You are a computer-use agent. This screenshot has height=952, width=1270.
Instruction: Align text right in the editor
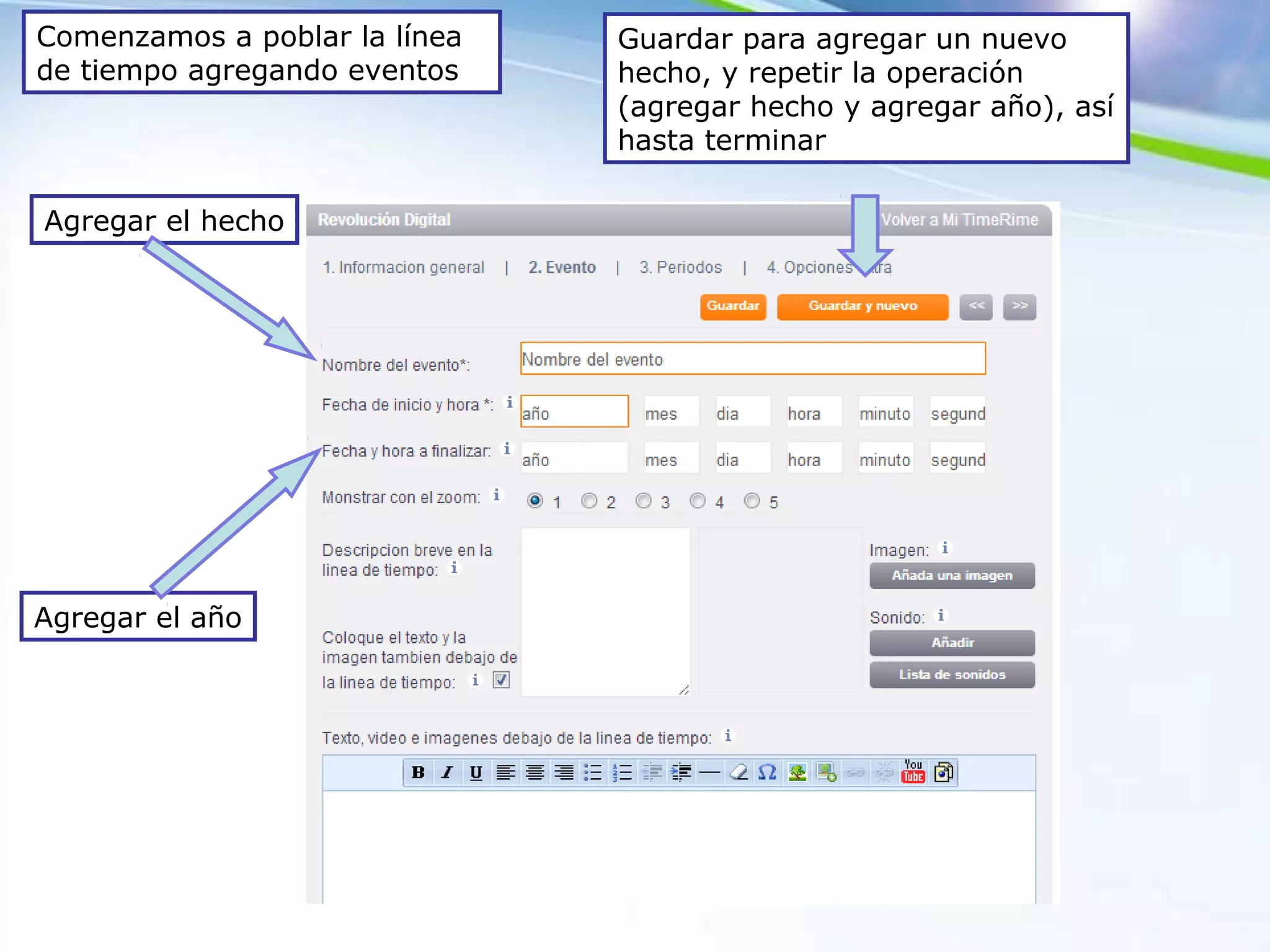[564, 772]
